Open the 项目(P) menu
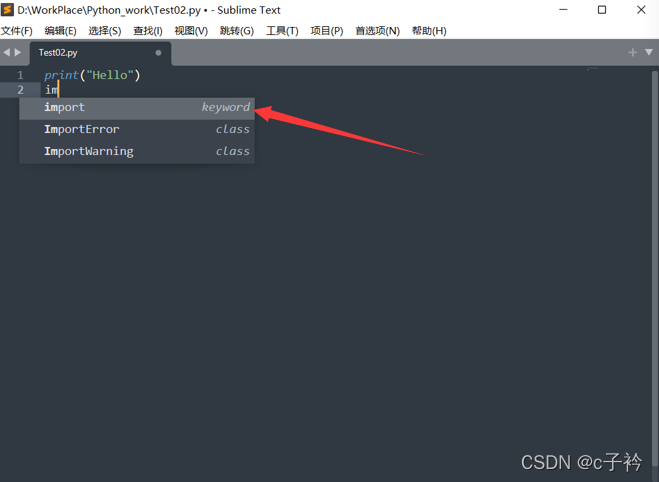This screenshot has width=659, height=482. tap(327, 31)
